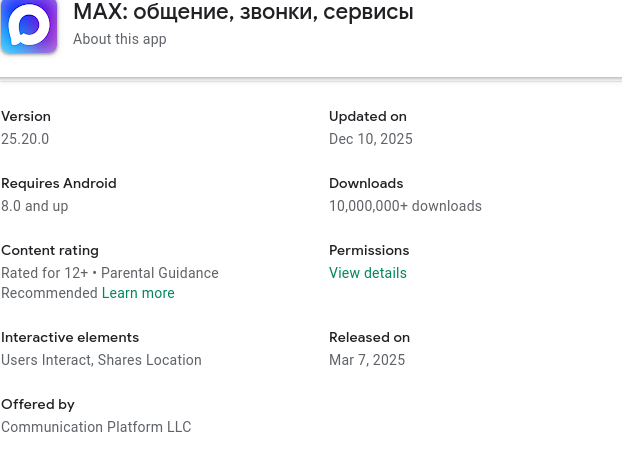Click the MAX app icon
Viewport: 622px width, 457px height.
29,25
